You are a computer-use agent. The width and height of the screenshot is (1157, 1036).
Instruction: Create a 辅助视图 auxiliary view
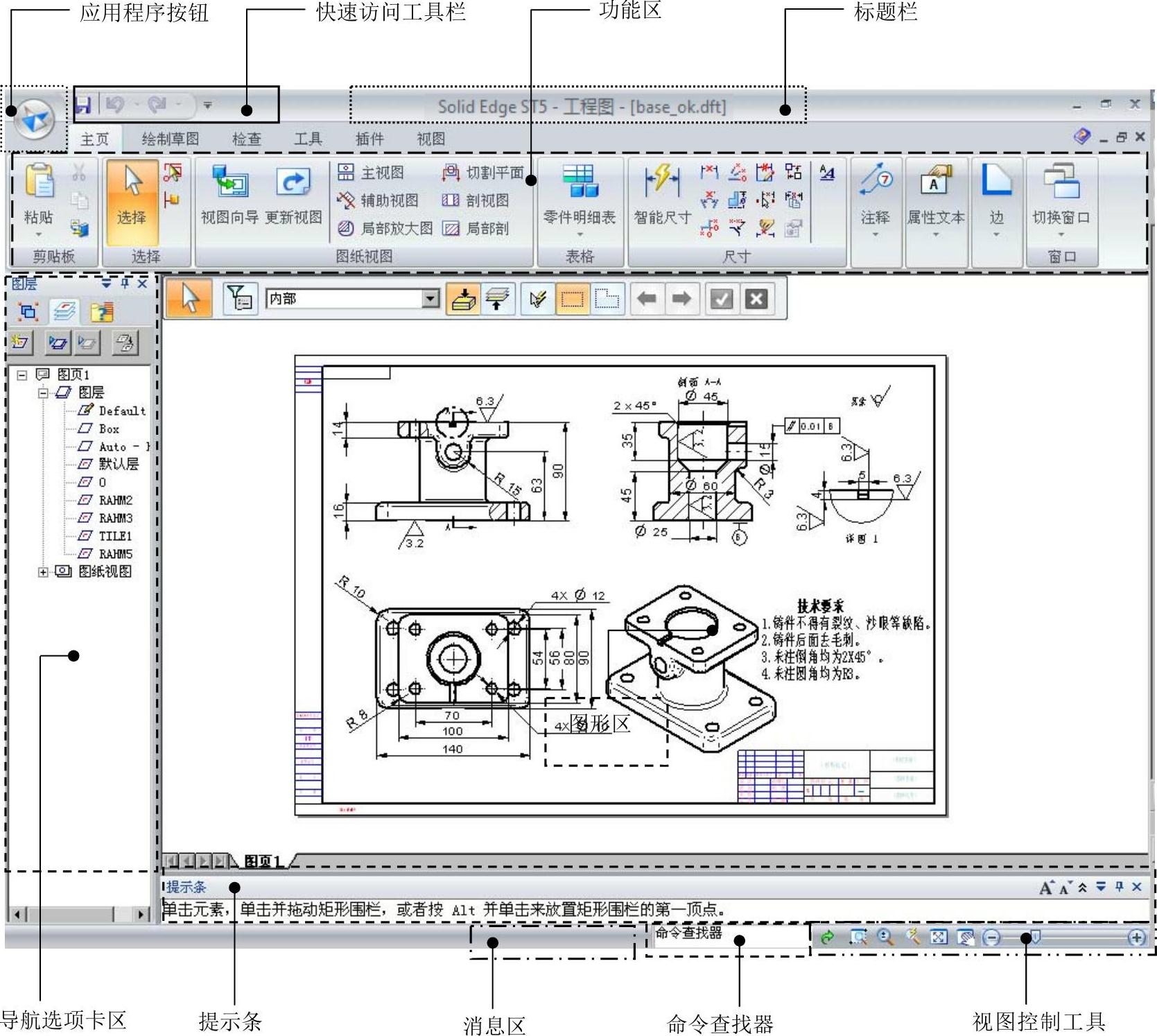coord(378,200)
